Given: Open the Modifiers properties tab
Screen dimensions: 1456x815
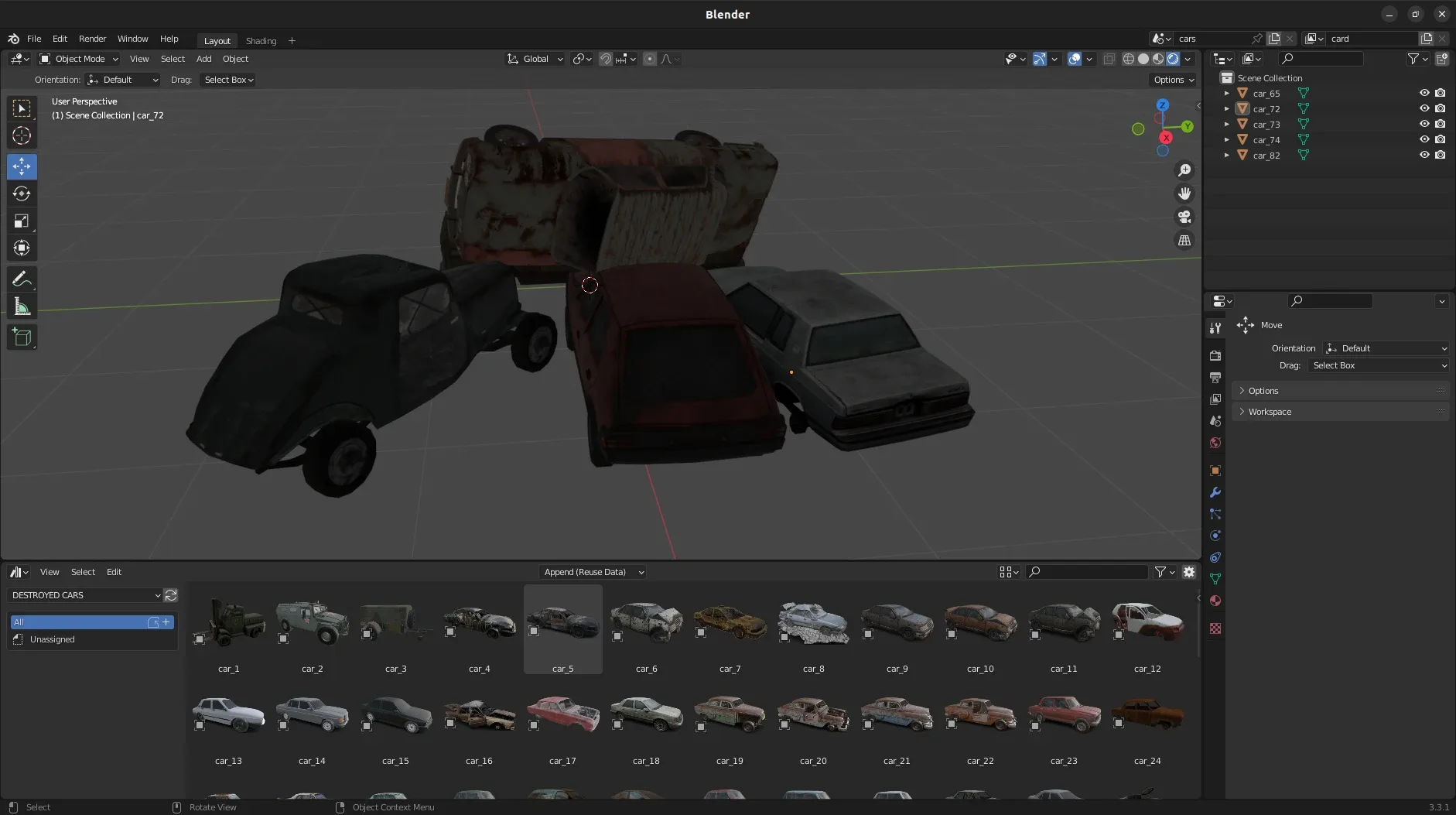Looking at the screenshot, I should pos(1215,492).
